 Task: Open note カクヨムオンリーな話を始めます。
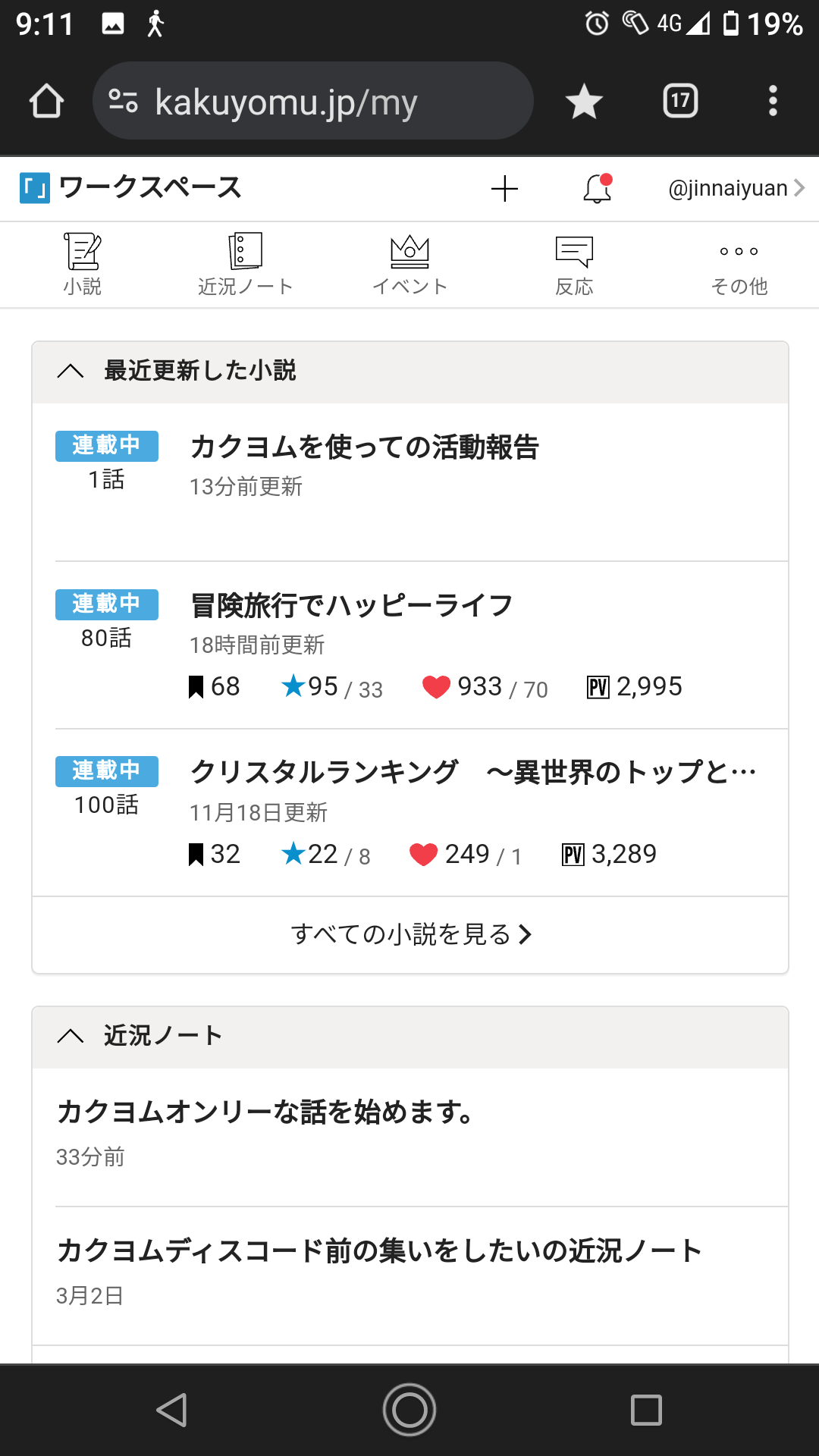266,1112
